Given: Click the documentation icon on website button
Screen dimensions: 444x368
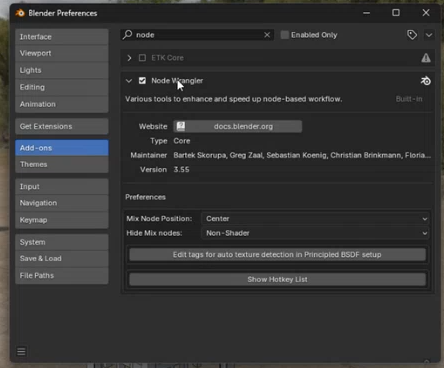Looking at the screenshot, I should (x=181, y=126).
